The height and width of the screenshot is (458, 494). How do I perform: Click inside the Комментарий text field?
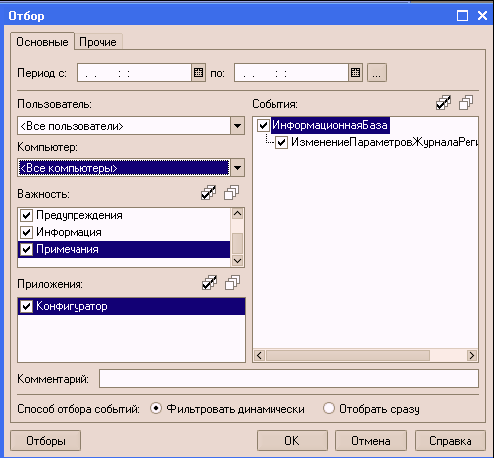click(x=289, y=378)
